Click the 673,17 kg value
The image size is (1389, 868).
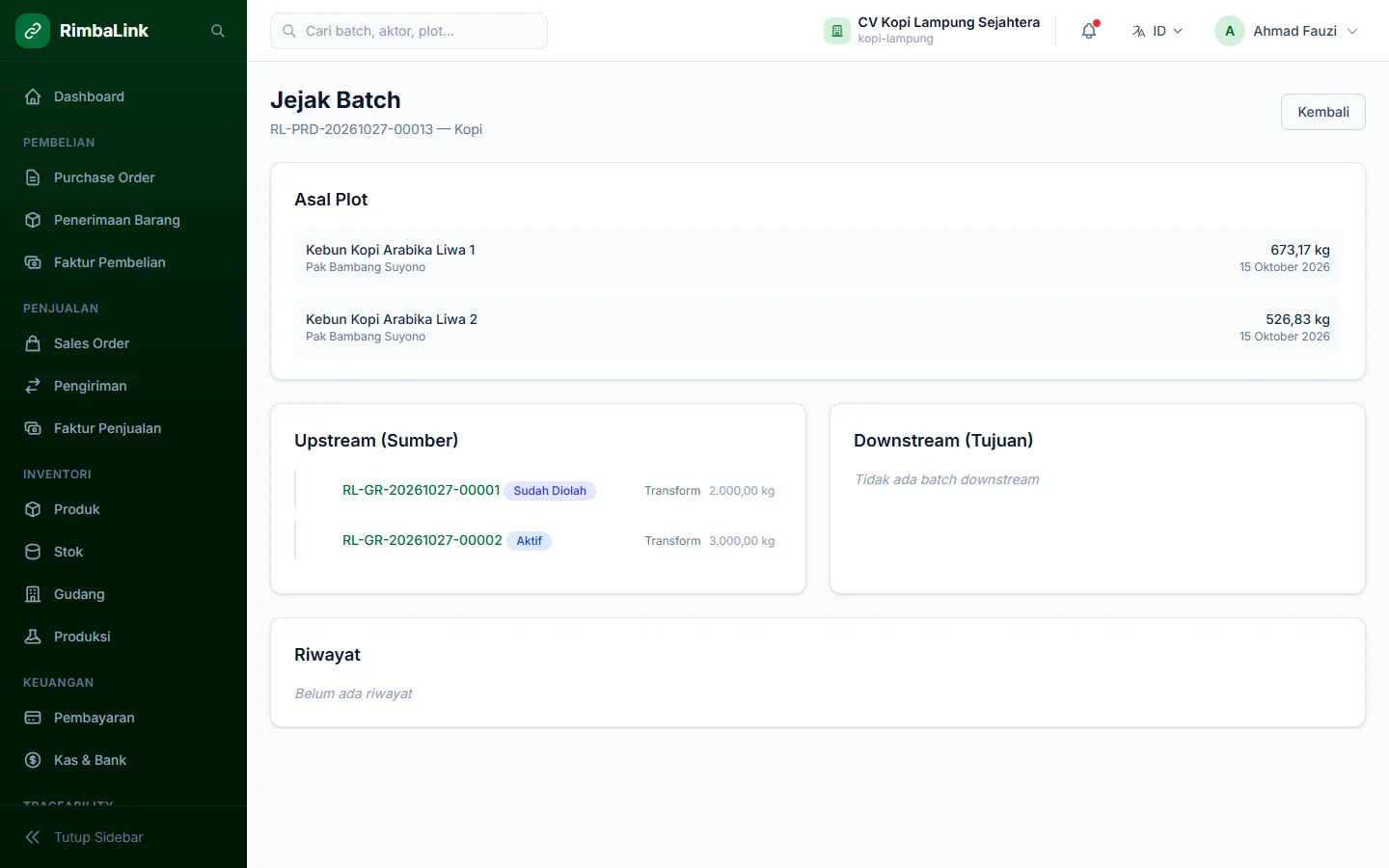click(1300, 250)
